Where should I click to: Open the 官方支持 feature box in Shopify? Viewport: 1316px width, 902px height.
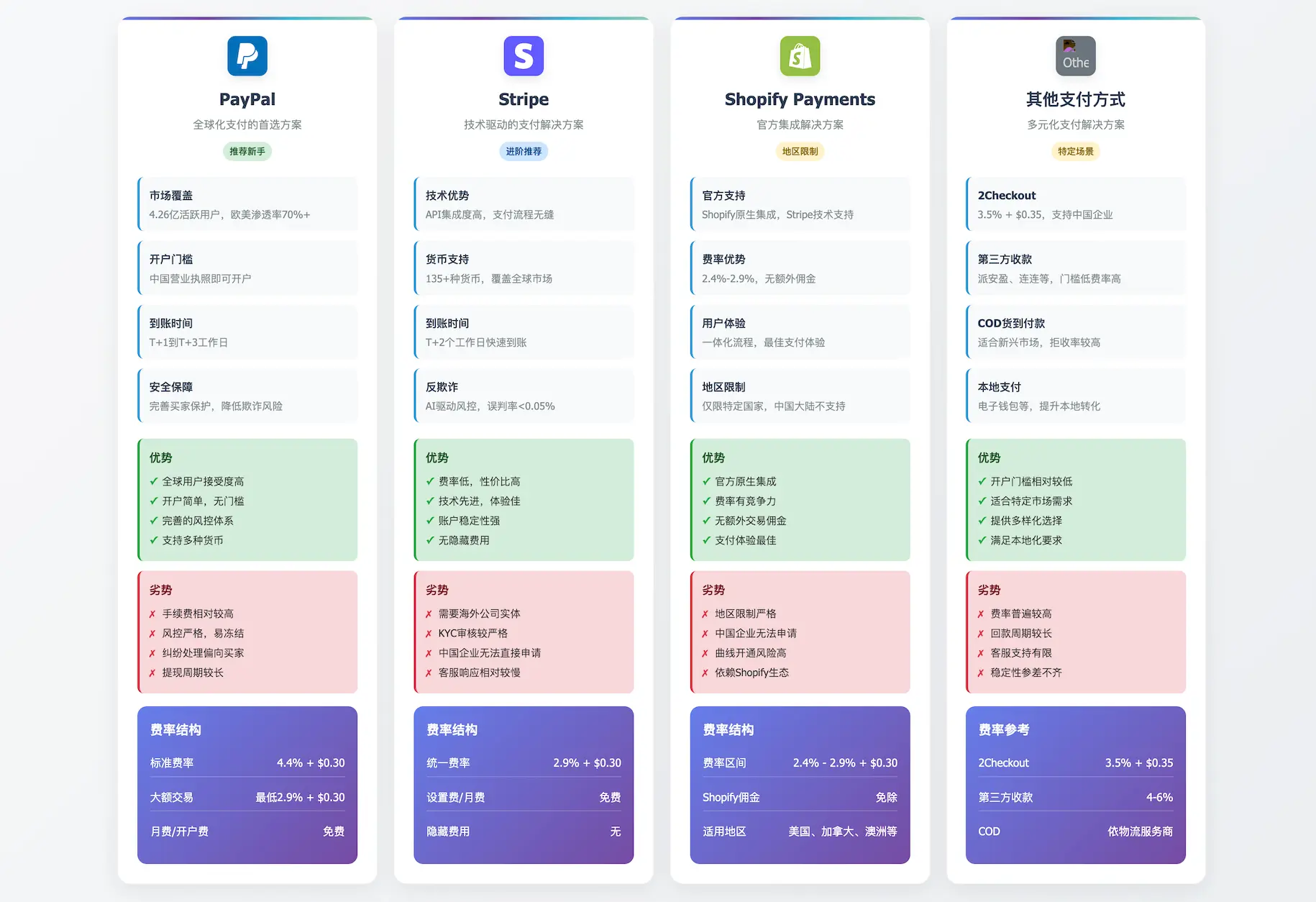800,204
